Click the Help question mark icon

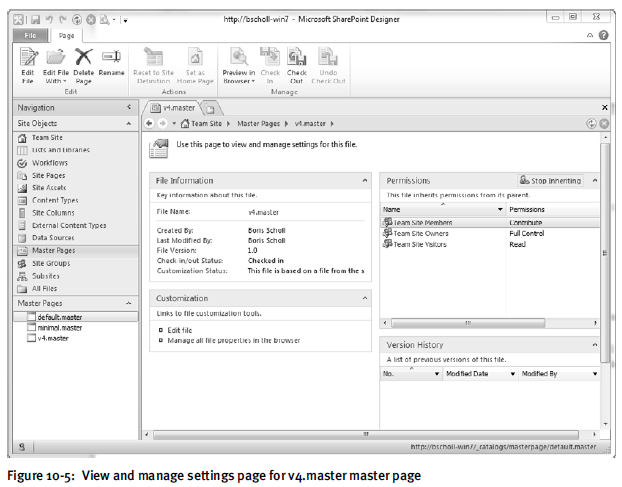(x=603, y=35)
